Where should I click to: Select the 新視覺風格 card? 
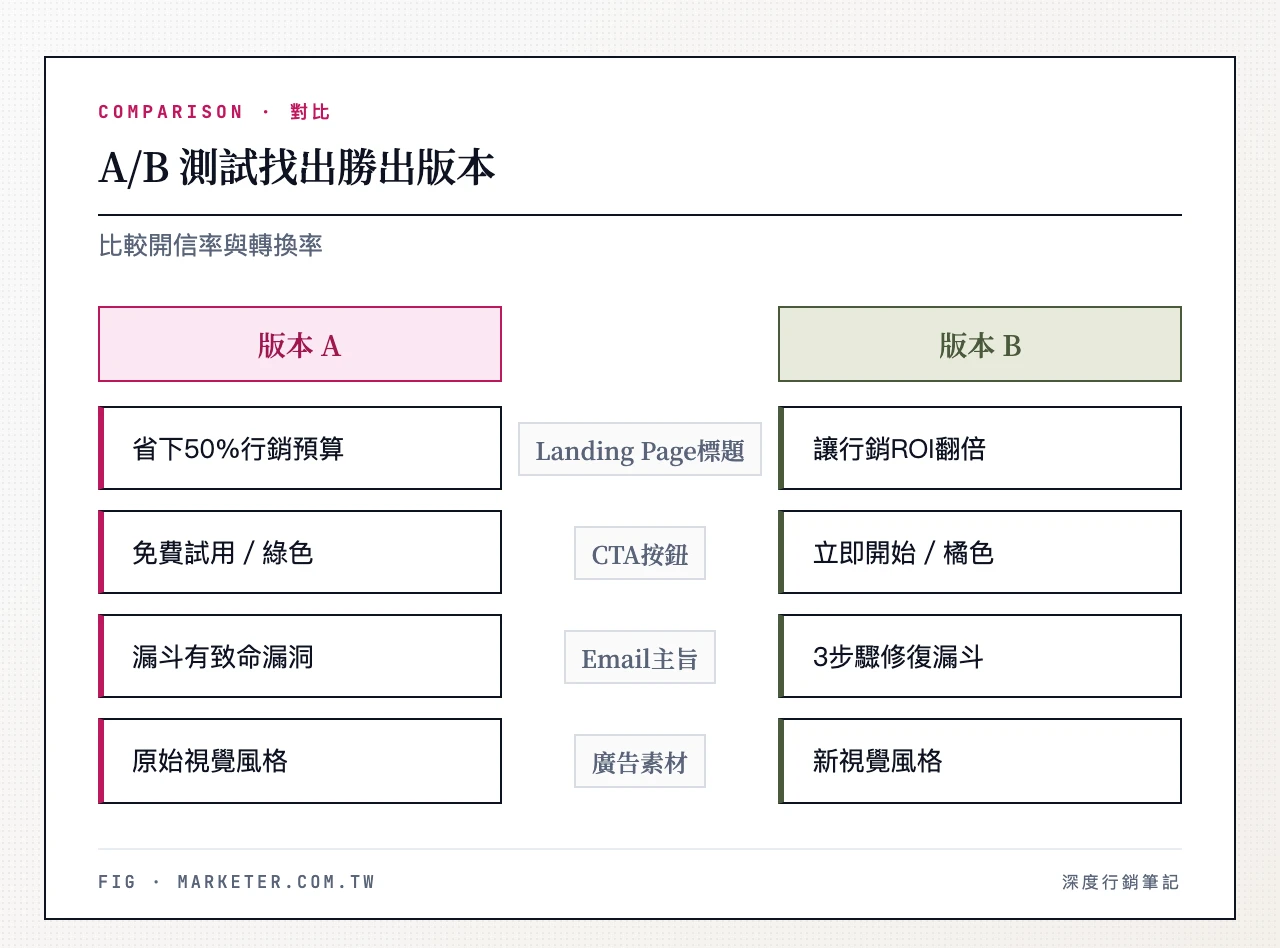[980, 760]
